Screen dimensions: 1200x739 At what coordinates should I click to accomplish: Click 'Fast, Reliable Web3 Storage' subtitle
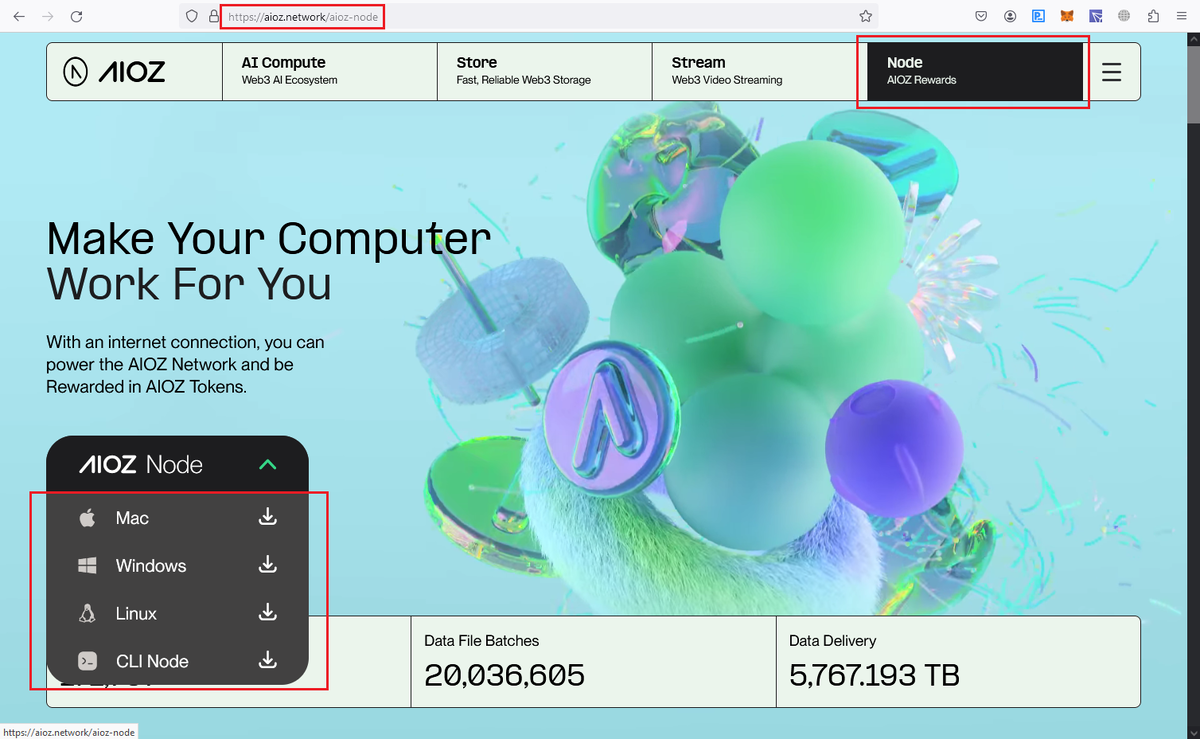pyautogui.click(x=523, y=80)
